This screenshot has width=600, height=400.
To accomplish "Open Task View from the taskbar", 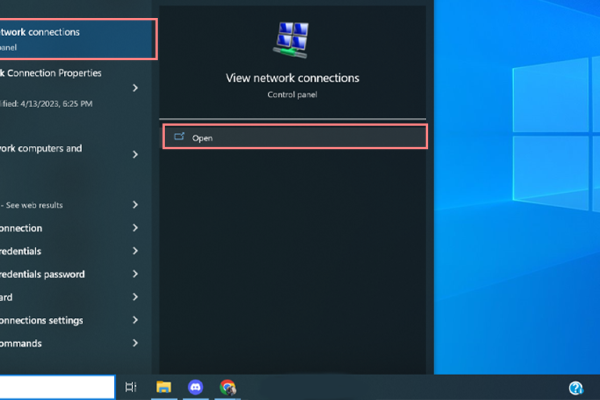I will tap(131, 387).
